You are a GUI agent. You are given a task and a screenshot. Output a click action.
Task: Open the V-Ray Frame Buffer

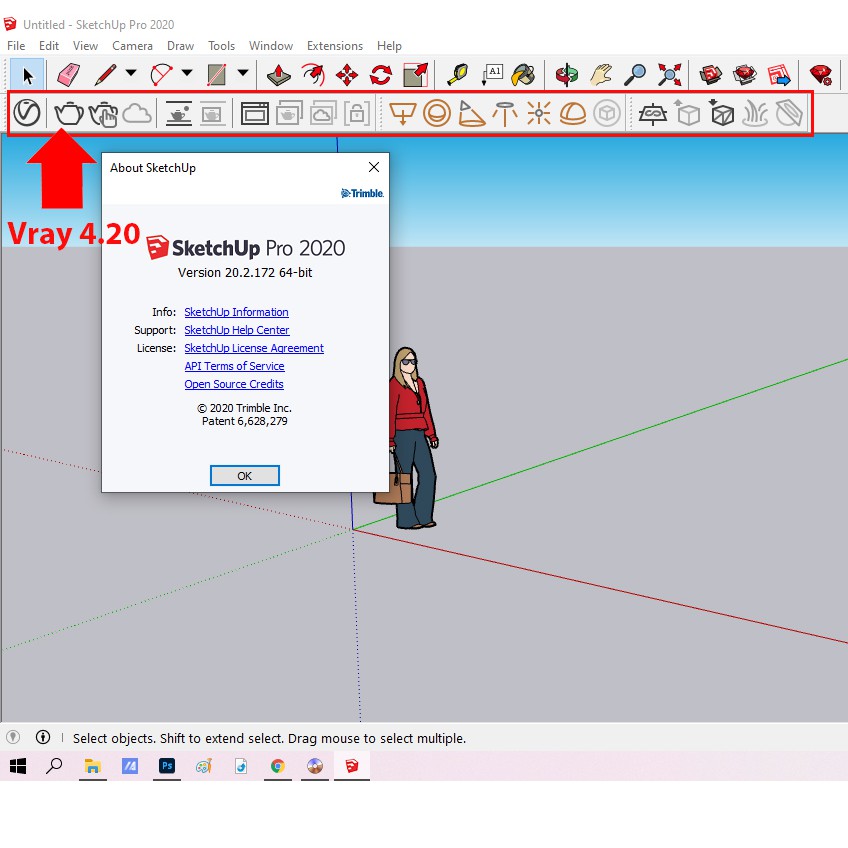tap(255, 113)
